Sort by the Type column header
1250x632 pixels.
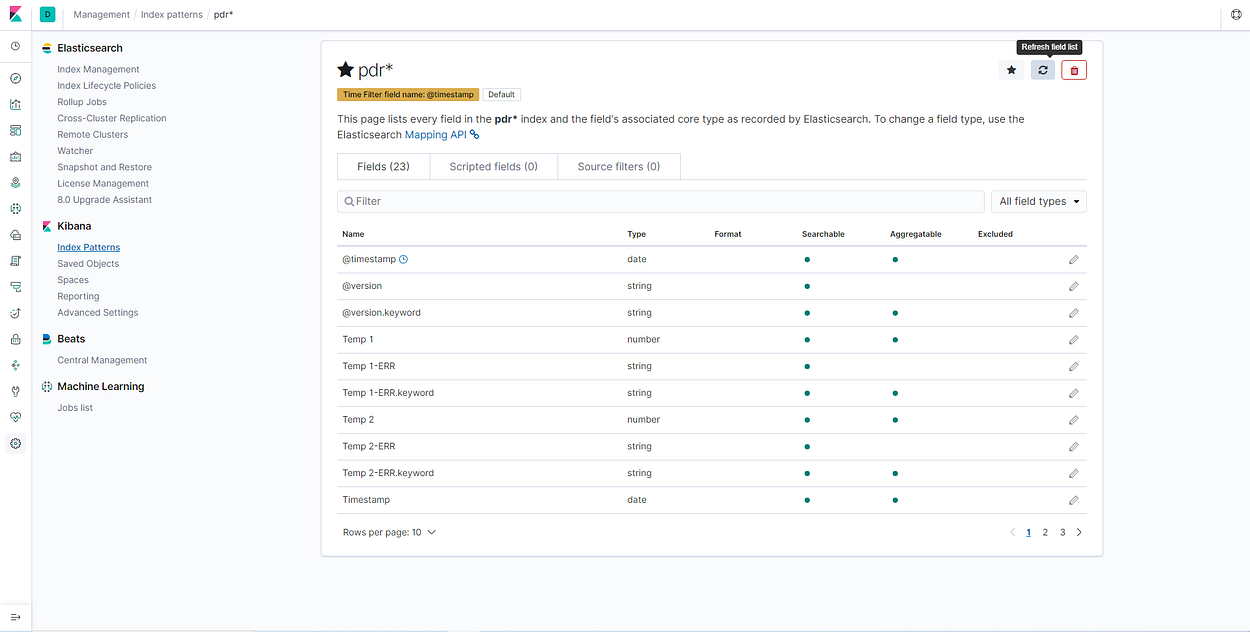636,234
